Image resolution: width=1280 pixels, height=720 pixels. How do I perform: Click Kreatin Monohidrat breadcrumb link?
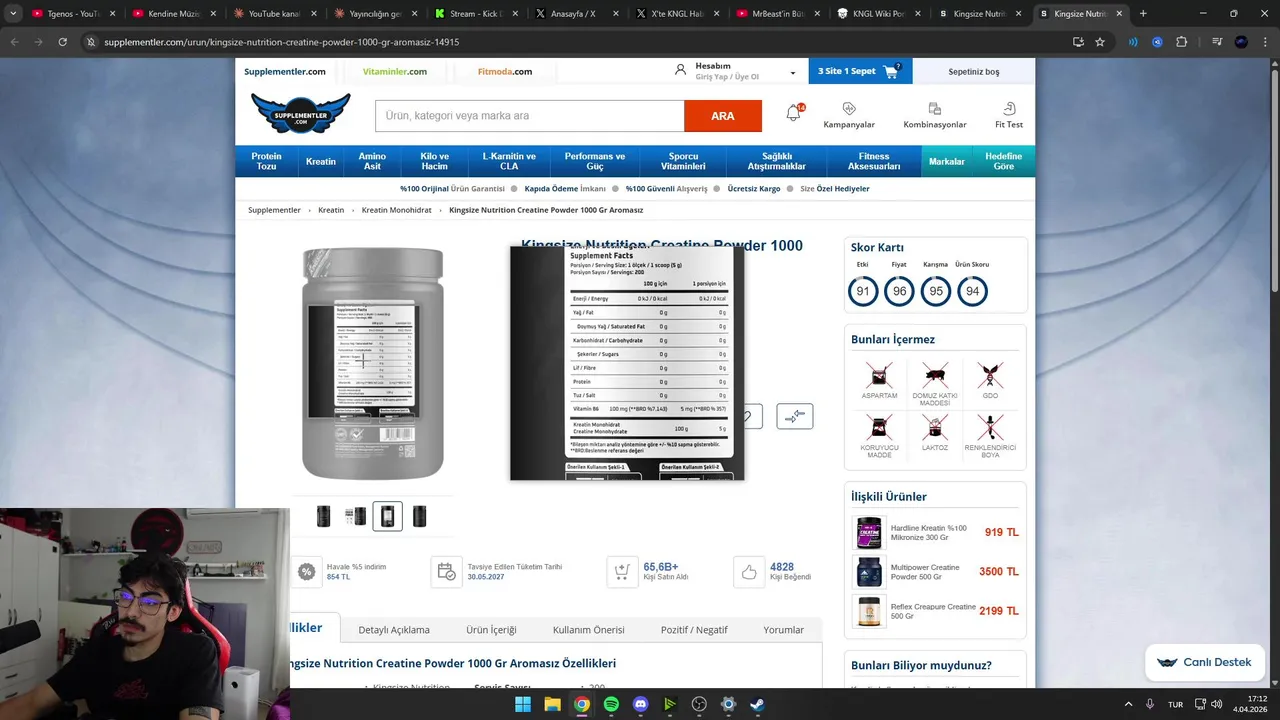(x=397, y=210)
